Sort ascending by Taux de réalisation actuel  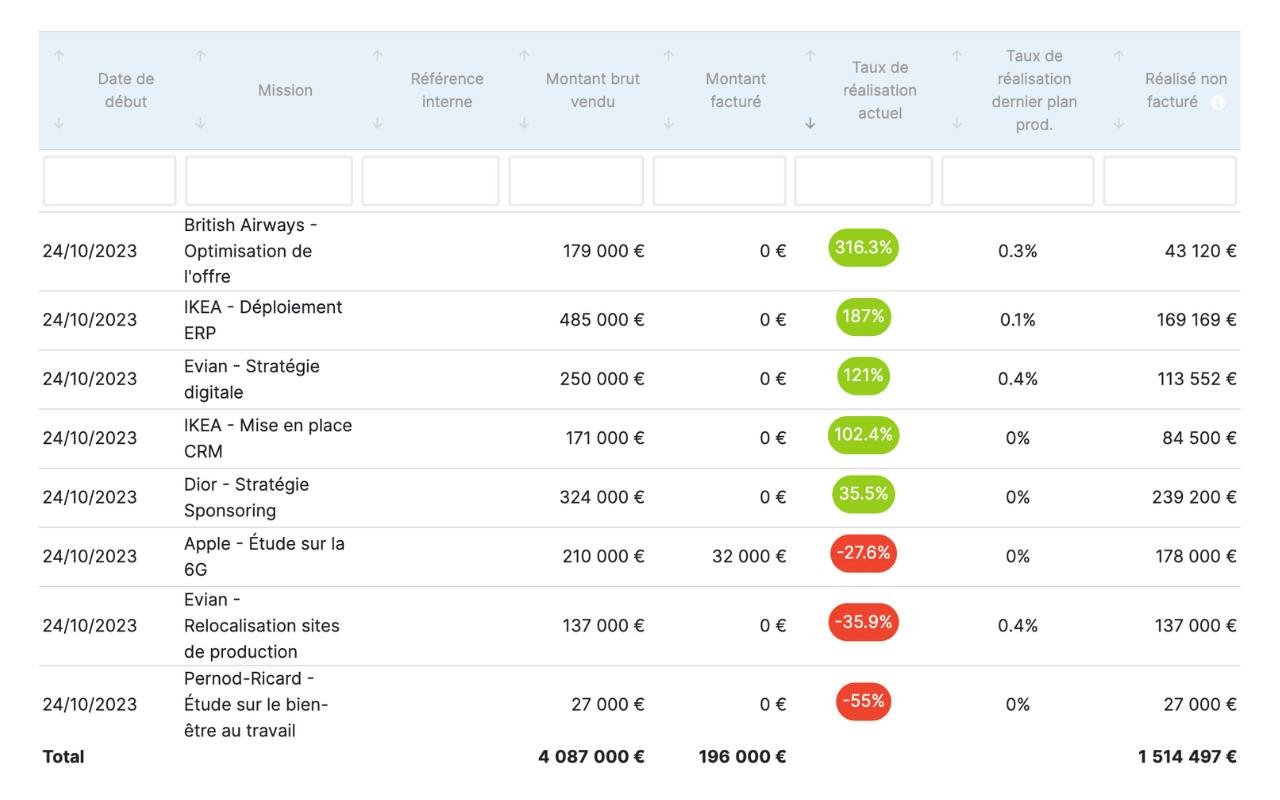(x=810, y=57)
